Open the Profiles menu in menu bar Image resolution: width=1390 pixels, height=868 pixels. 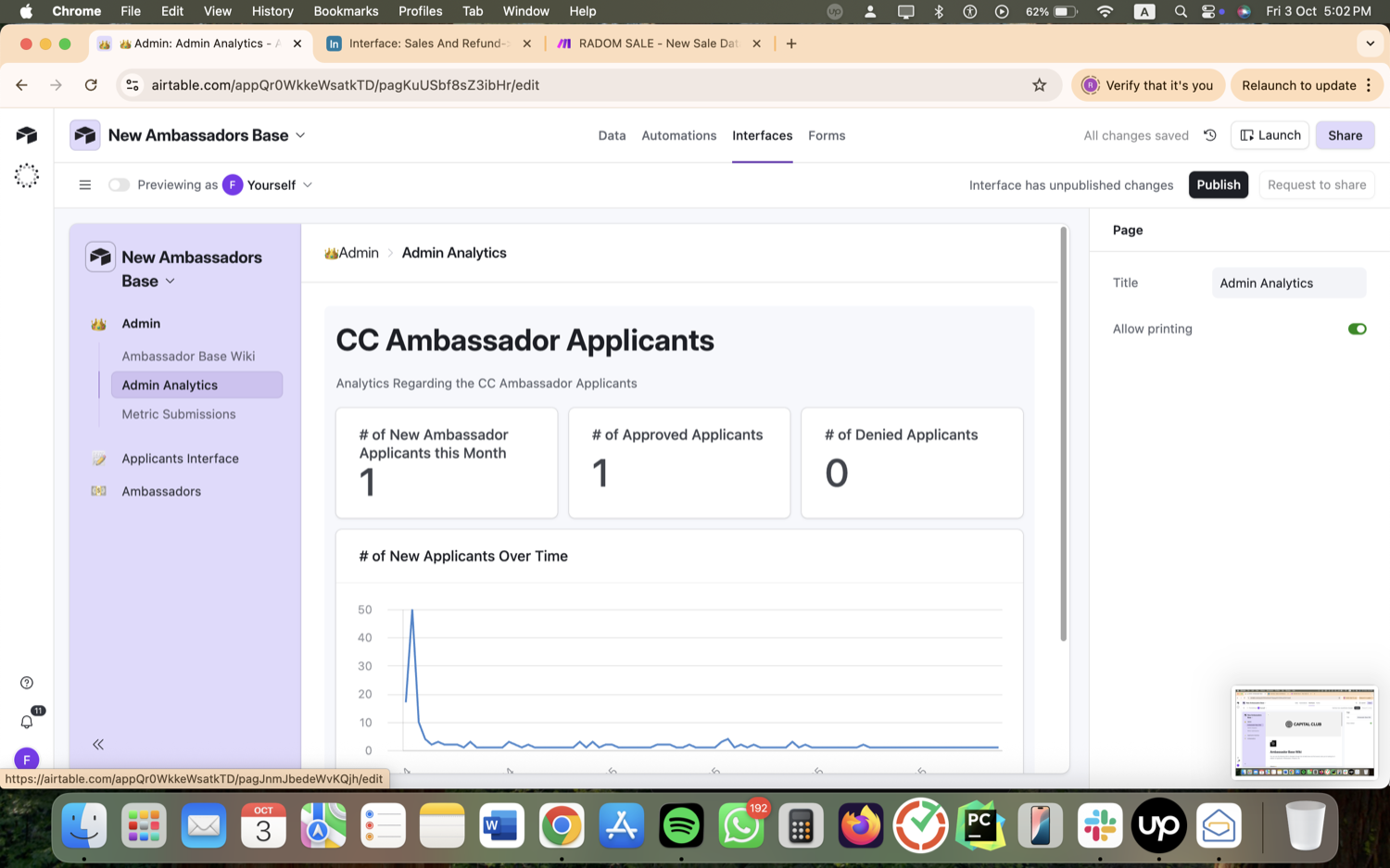click(x=420, y=11)
